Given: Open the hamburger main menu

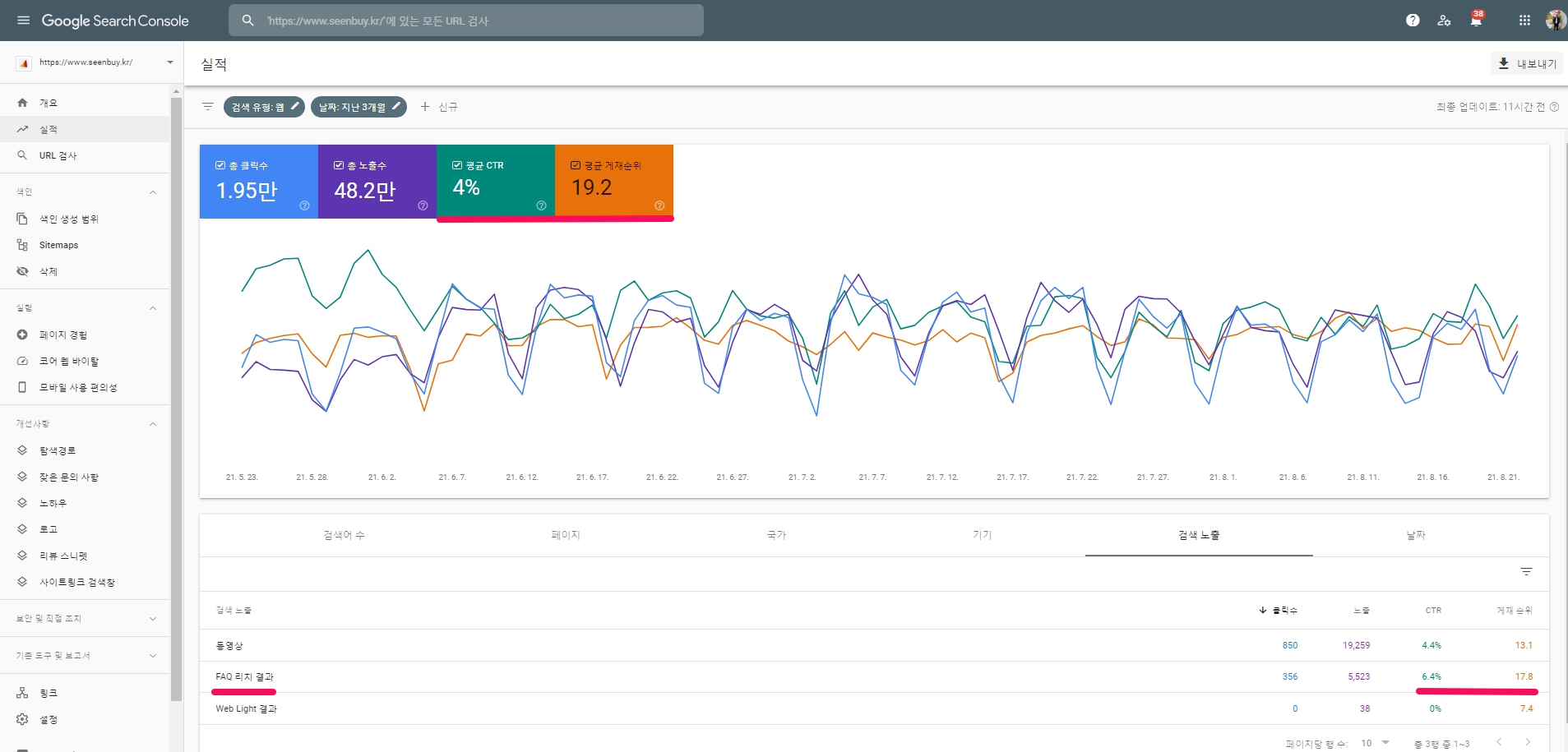Looking at the screenshot, I should click(23, 21).
